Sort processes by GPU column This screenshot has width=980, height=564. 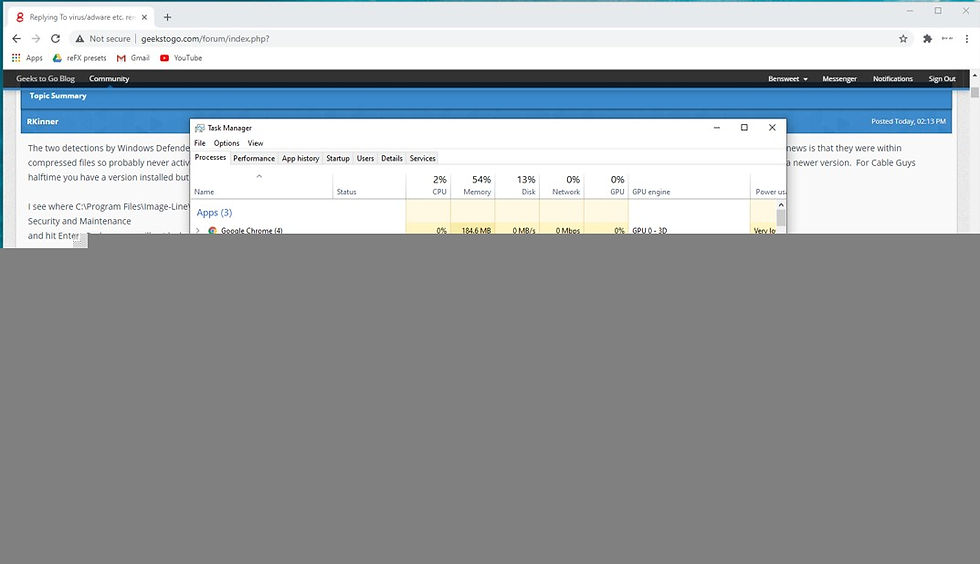(x=606, y=186)
